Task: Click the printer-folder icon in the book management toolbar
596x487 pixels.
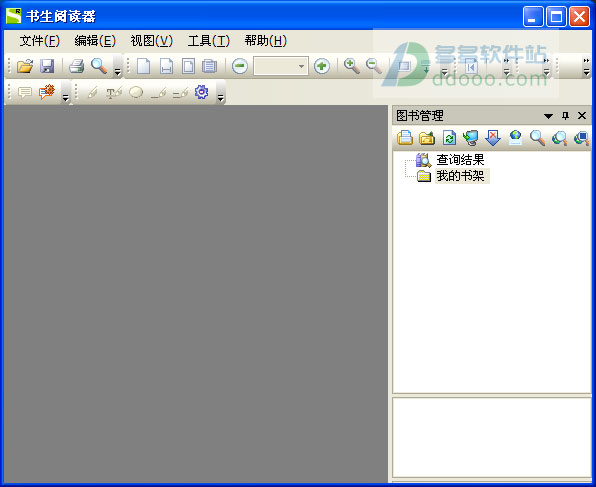Action: coord(405,138)
